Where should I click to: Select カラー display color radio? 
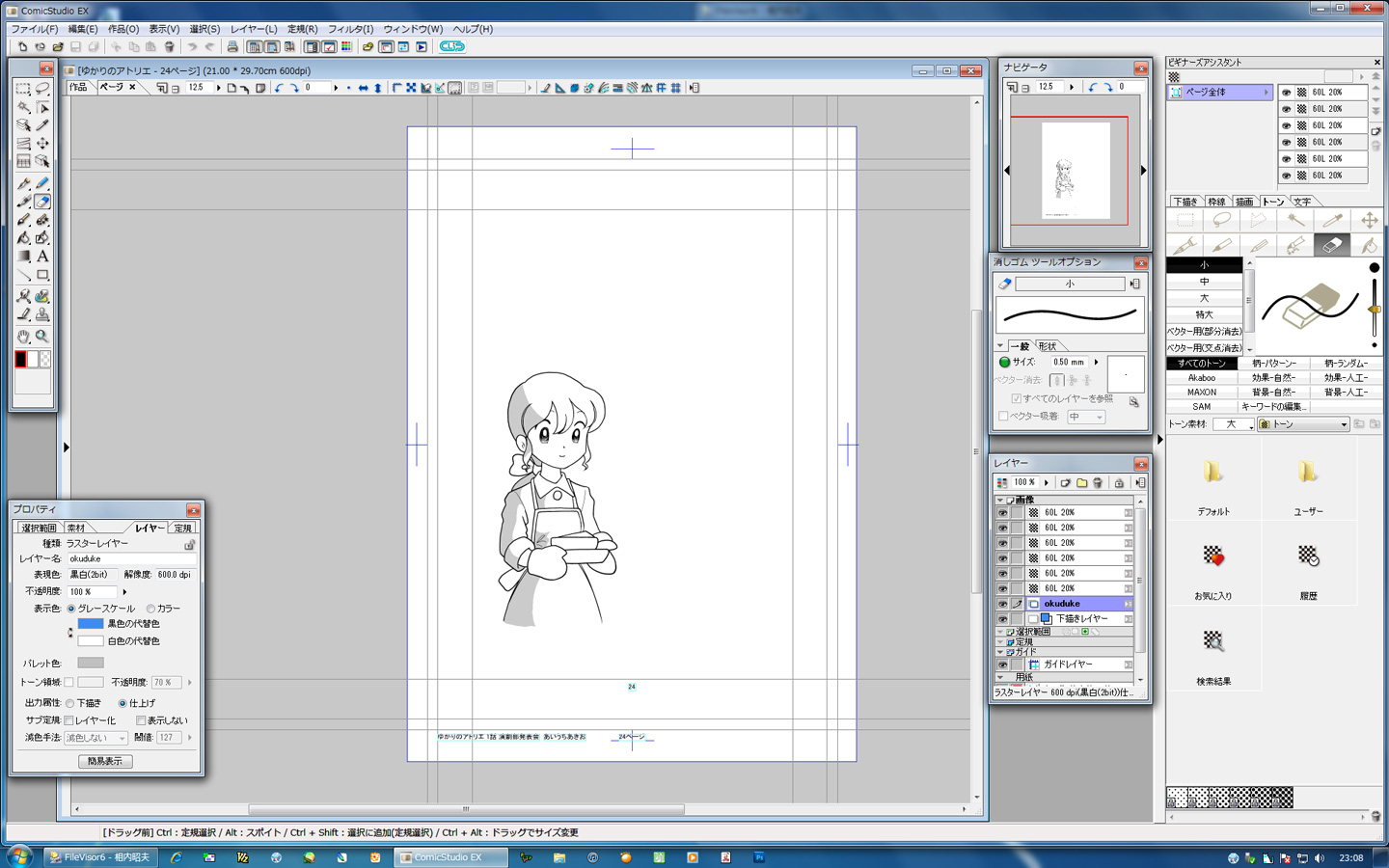point(150,609)
